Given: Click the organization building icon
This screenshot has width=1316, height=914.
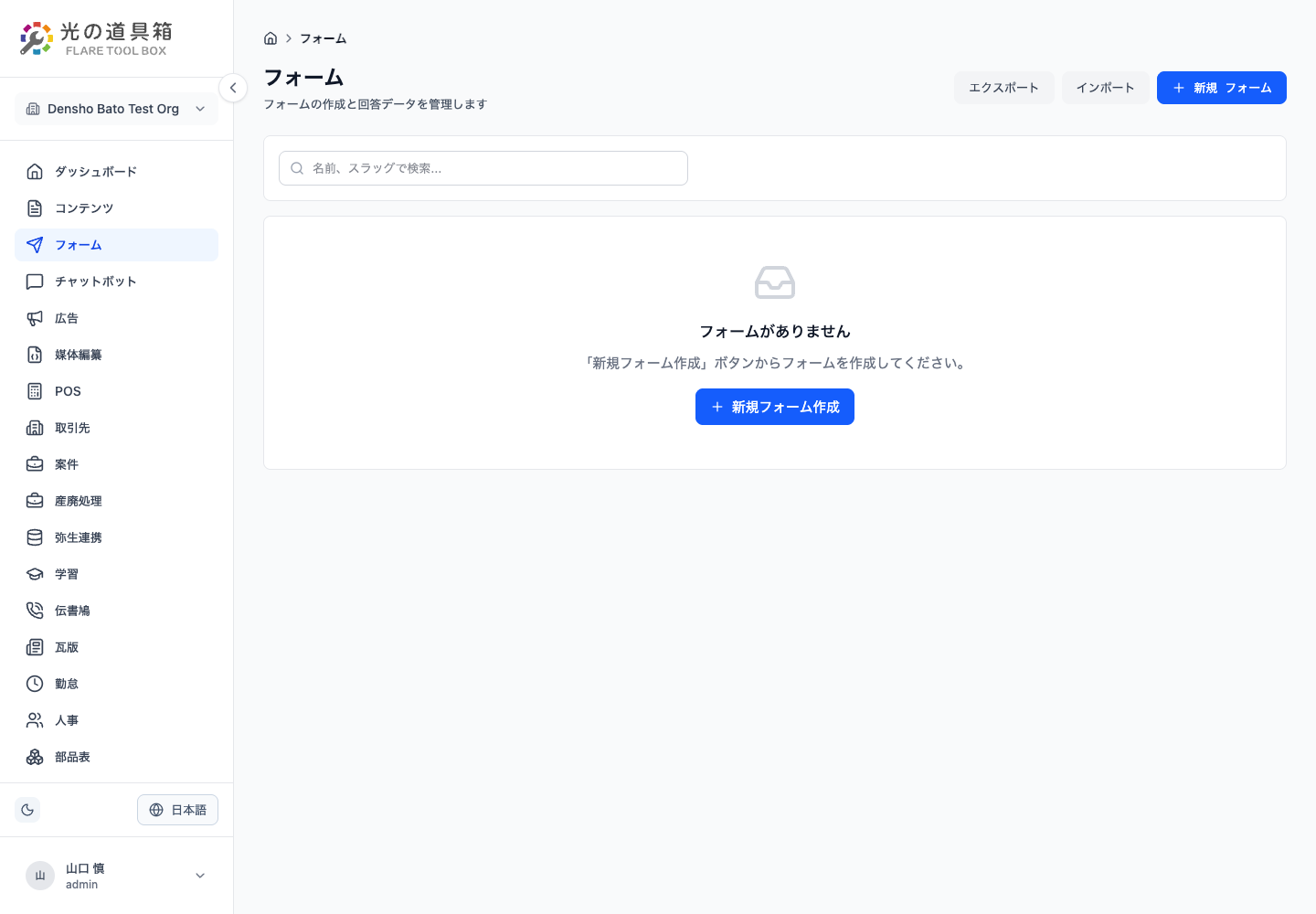Looking at the screenshot, I should coord(33,109).
